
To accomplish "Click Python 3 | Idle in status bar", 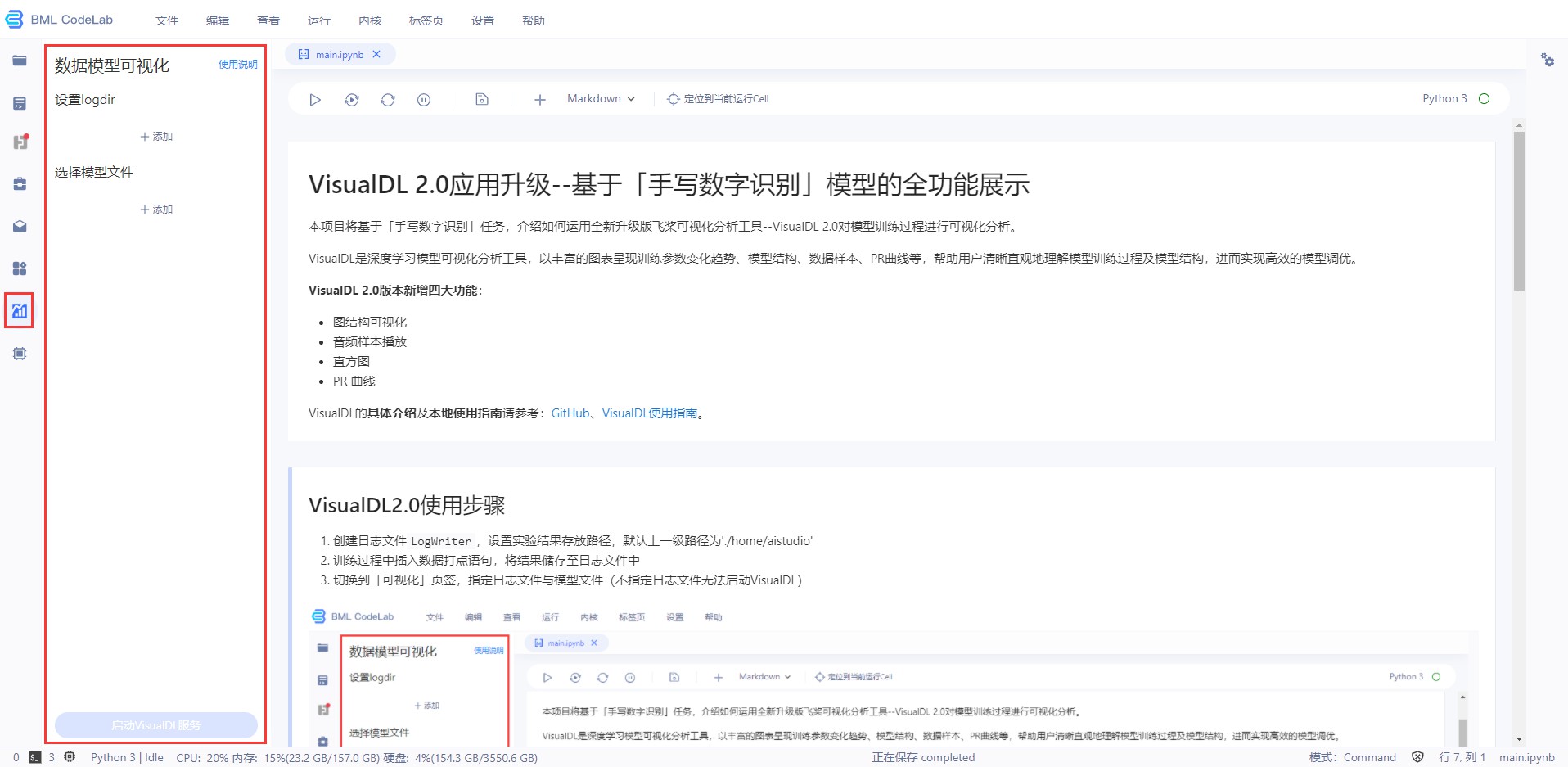I will tap(127, 757).
